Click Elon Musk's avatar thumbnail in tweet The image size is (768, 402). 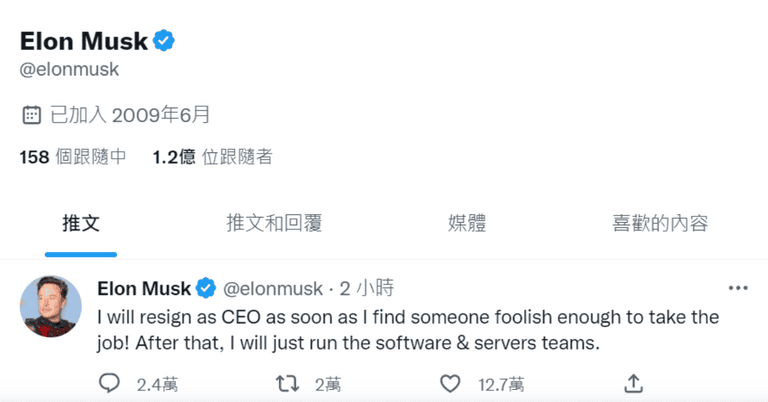[52, 304]
